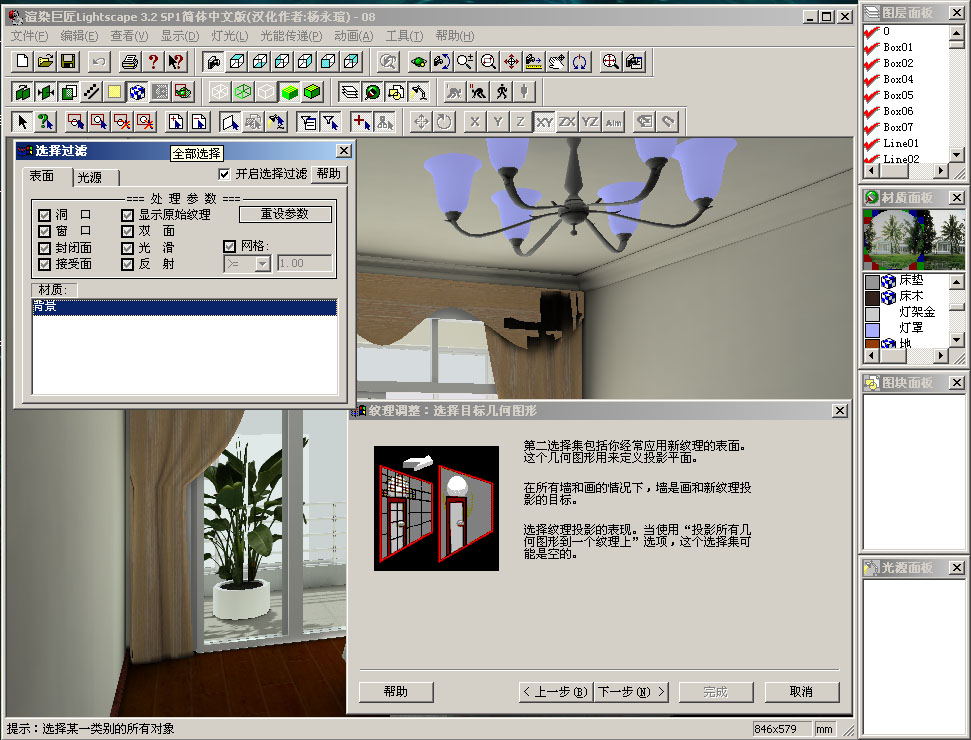Image resolution: width=971 pixels, height=740 pixels.
Task: Click the 下一步 button
Action: [631, 692]
